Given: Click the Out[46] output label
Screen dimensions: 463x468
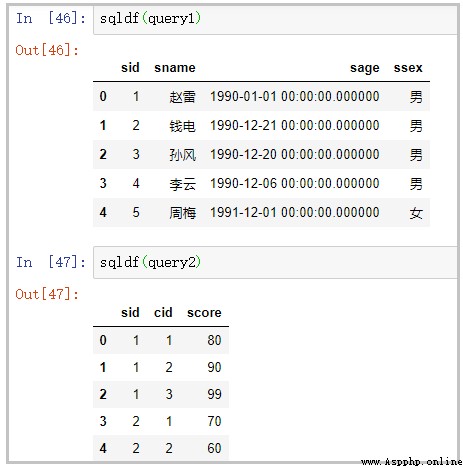Looking at the screenshot, I should point(47,50).
